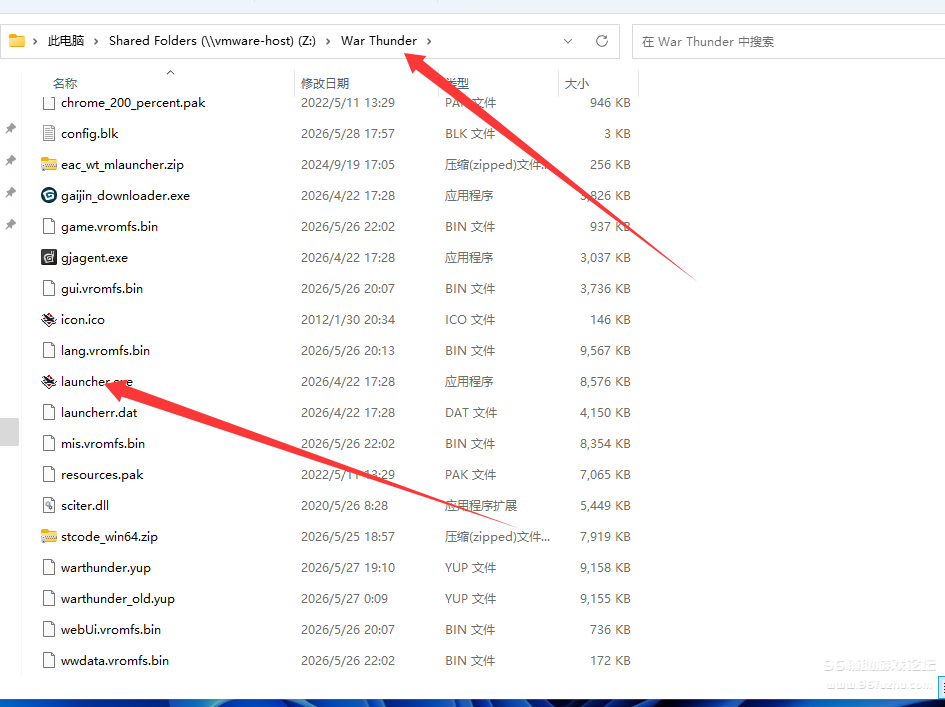Click the search War Thunder input box

coord(788,42)
